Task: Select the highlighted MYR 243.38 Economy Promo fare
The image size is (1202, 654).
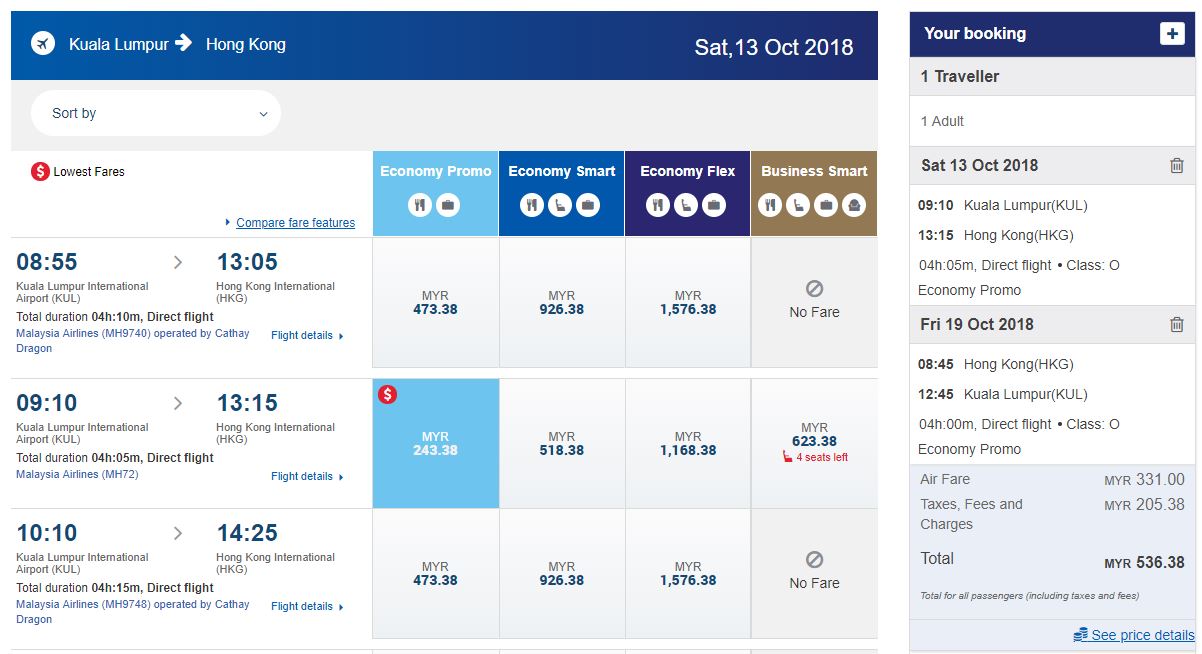Action: pos(435,444)
